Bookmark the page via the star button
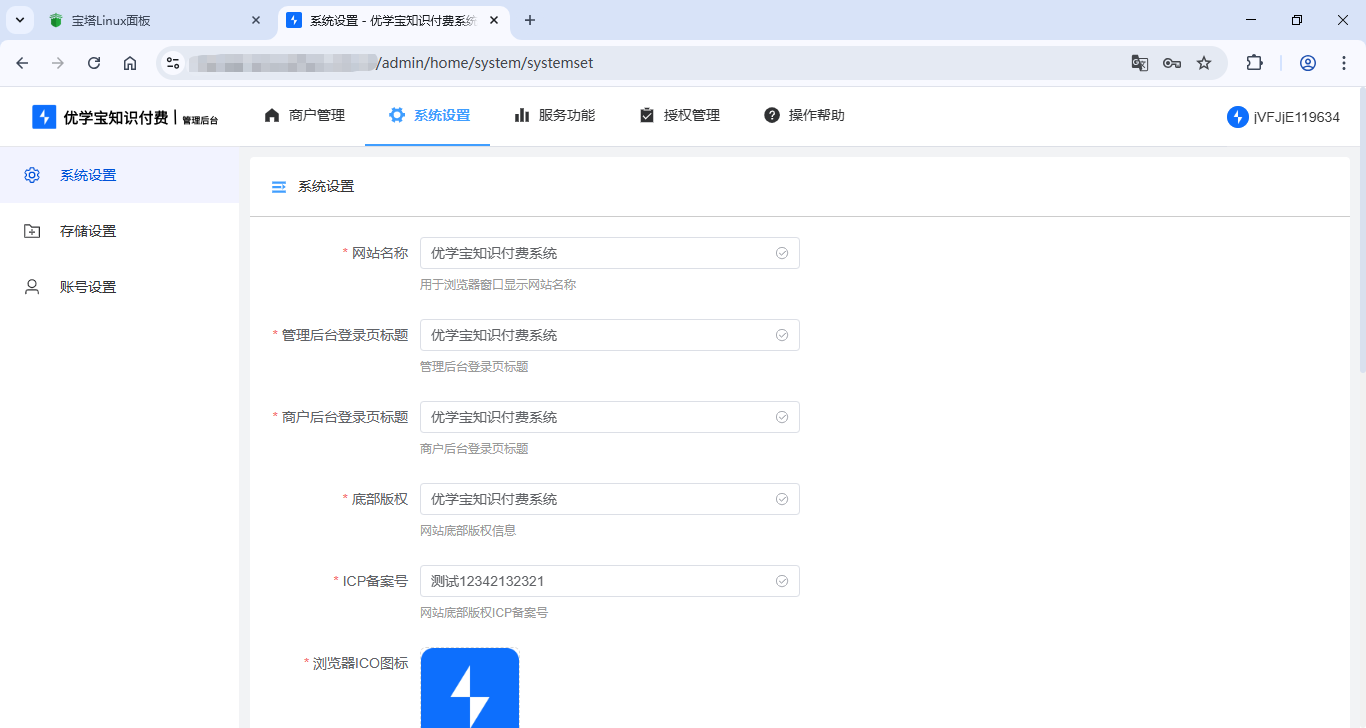The height and width of the screenshot is (728, 1366). (1203, 62)
